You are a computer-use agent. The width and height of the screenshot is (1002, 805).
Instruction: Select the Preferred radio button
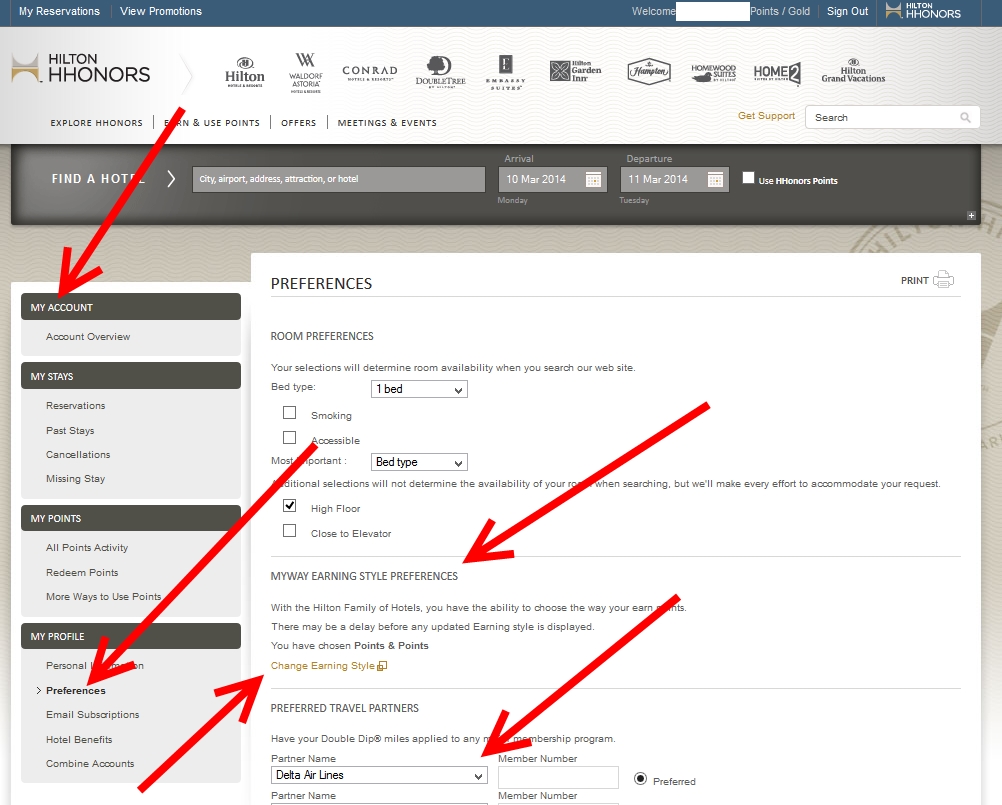pos(640,779)
